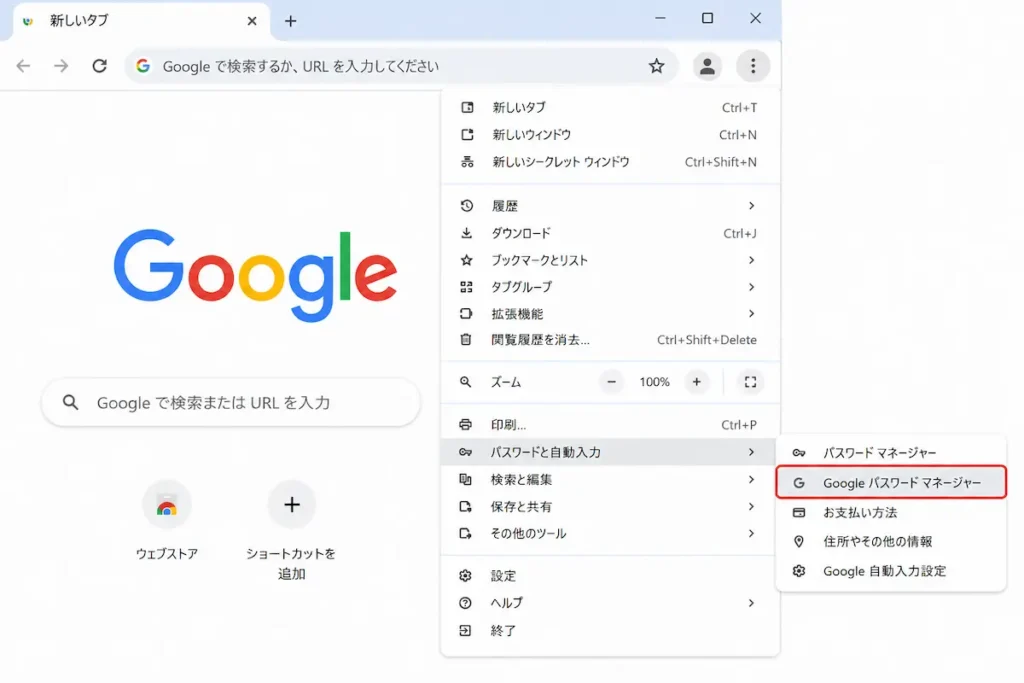1024x683 pixels.
Task: Open the profile avatar button
Action: [x=707, y=66]
